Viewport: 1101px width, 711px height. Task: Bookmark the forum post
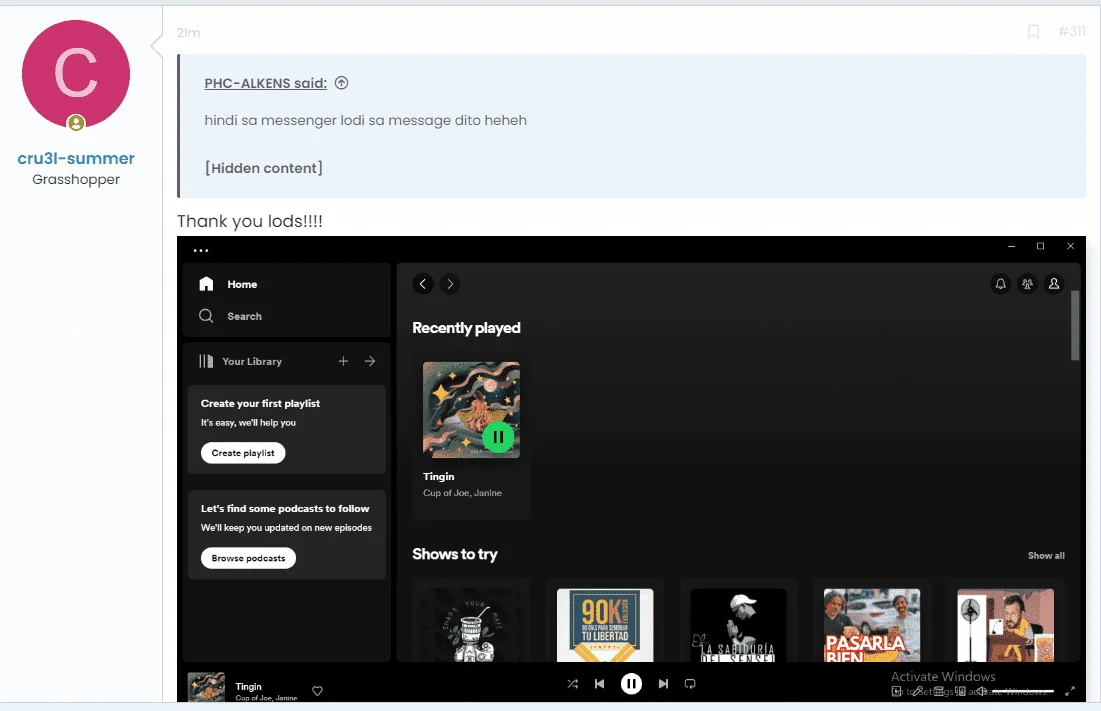tap(1034, 32)
